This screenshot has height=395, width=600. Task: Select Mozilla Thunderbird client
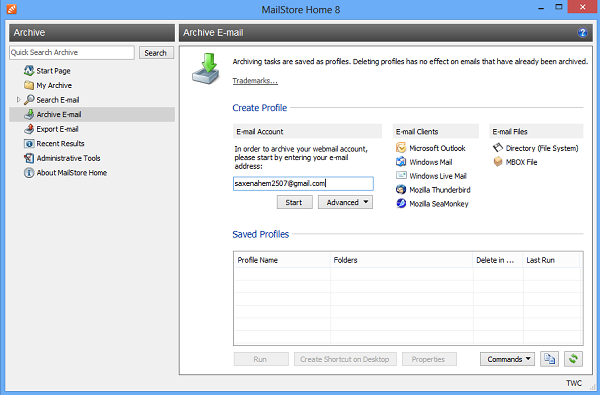coord(433,190)
